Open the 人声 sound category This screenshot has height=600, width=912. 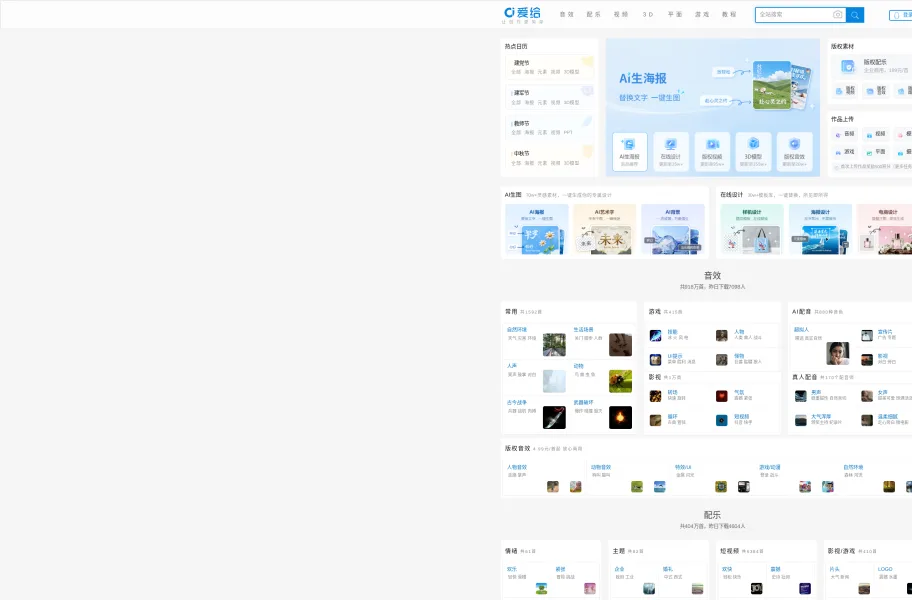click(x=512, y=366)
